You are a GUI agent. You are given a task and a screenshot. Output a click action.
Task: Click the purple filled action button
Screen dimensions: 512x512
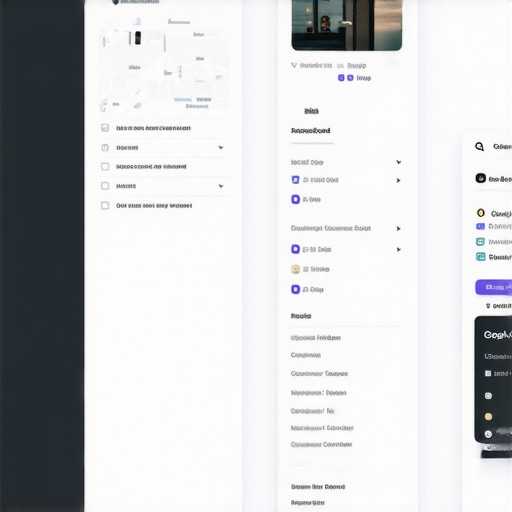tap(494, 287)
